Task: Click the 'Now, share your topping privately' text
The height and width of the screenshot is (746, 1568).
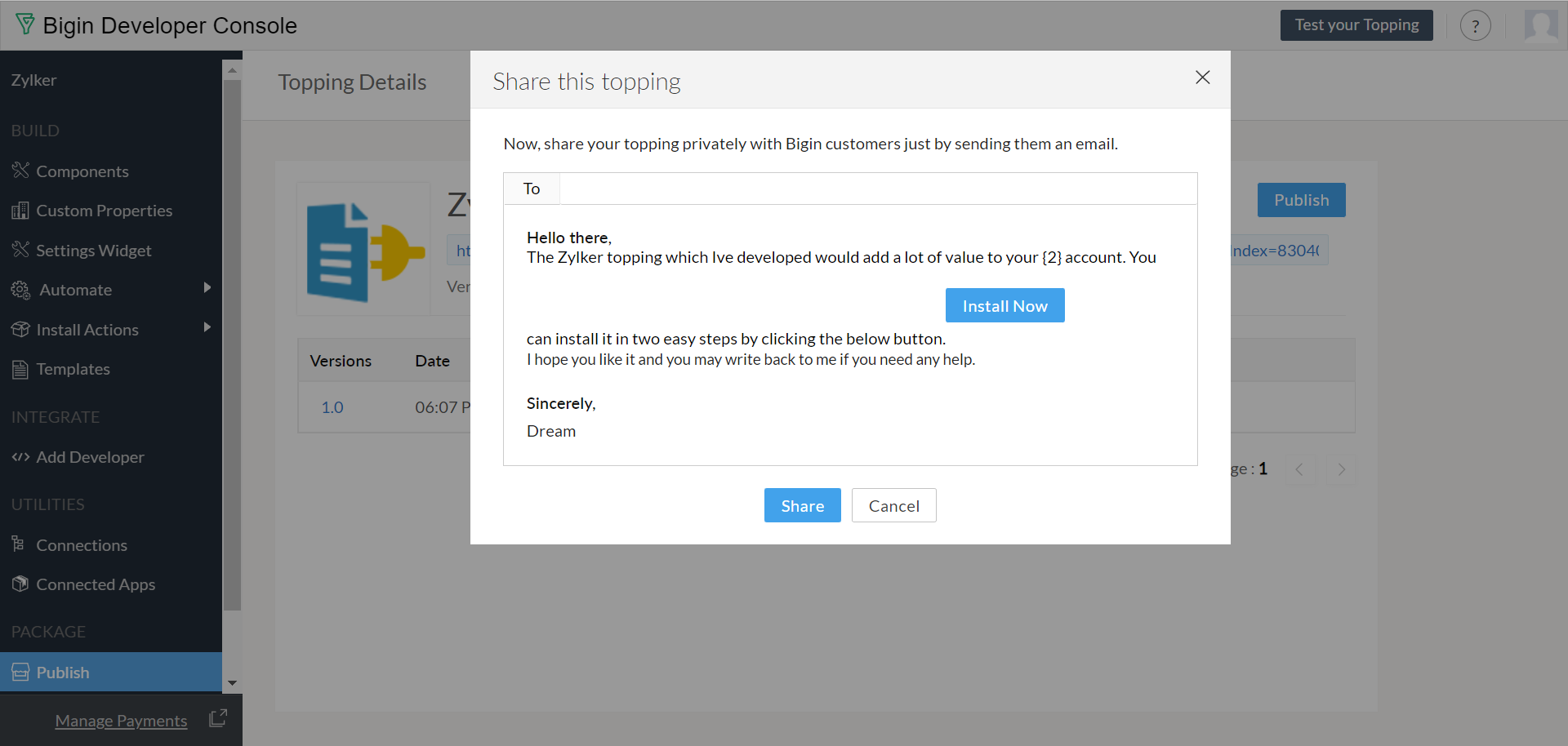Action: pyautogui.click(x=810, y=144)
